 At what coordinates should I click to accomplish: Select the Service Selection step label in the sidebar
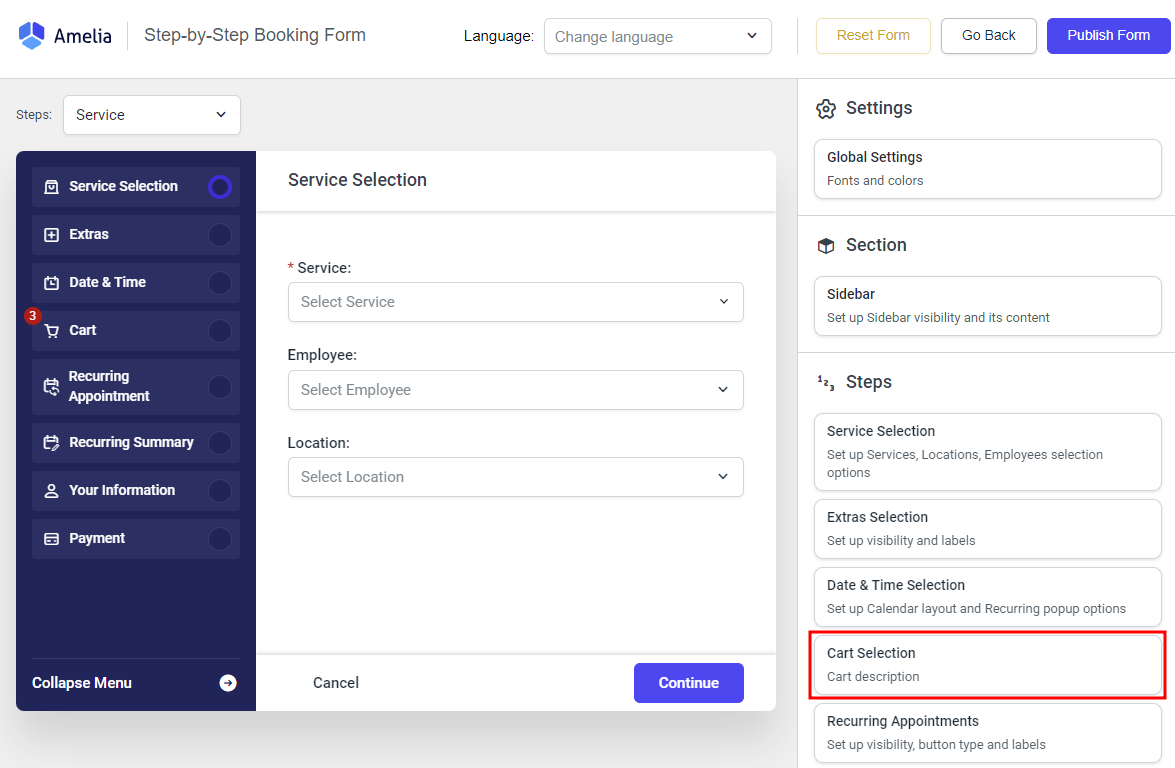point(124,187)
